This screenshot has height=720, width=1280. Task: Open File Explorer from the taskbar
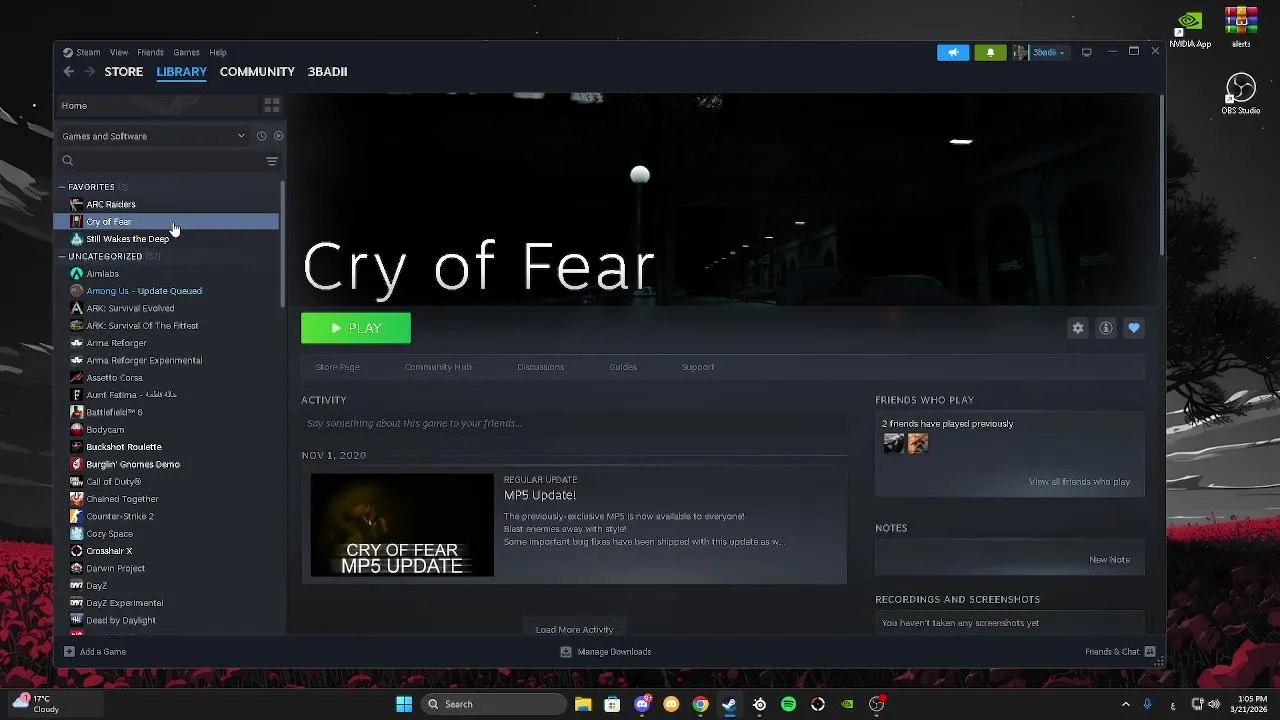tap(583, 704)
